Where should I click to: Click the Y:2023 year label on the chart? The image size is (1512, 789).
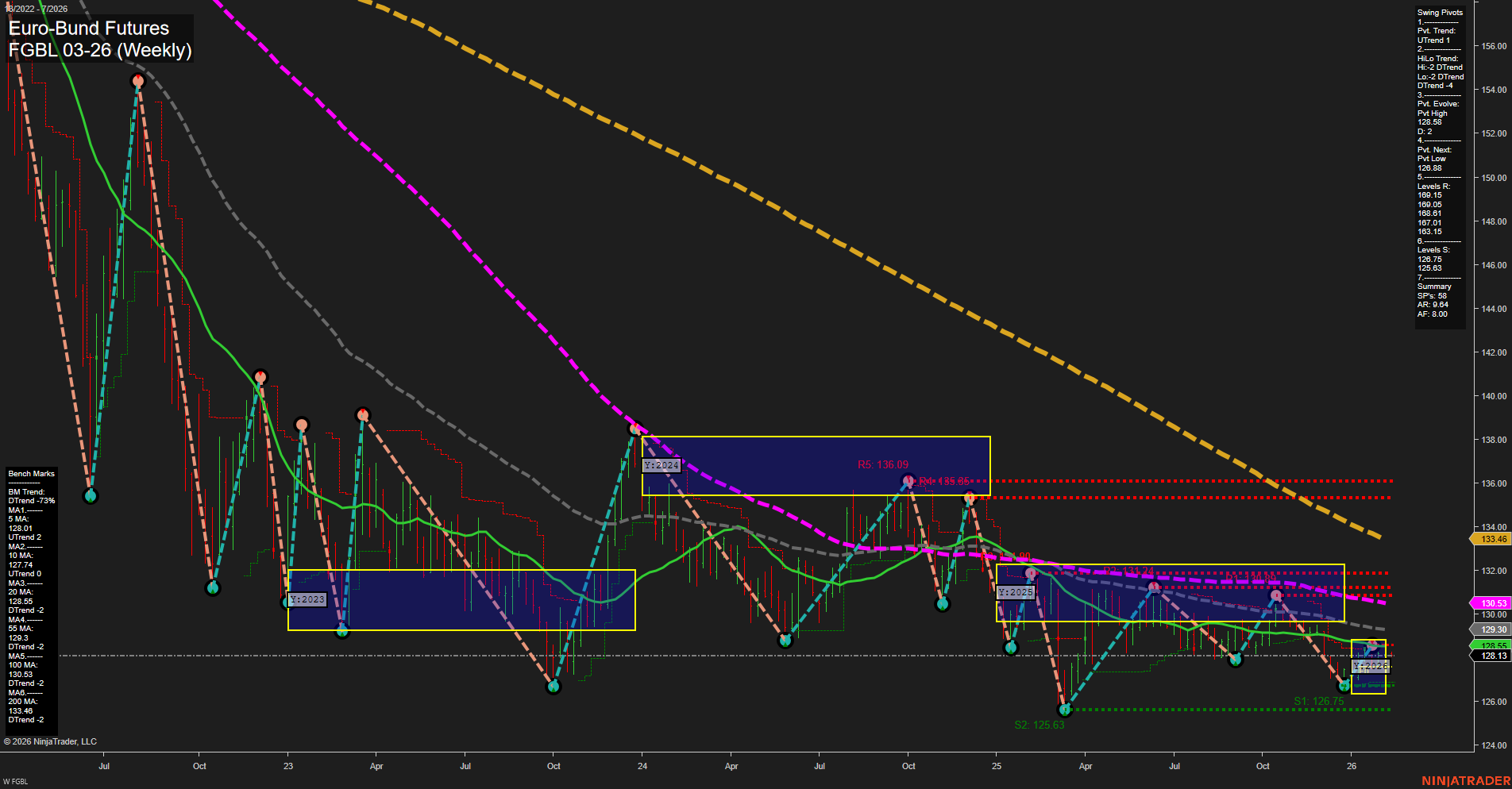[x=306, y=598]
